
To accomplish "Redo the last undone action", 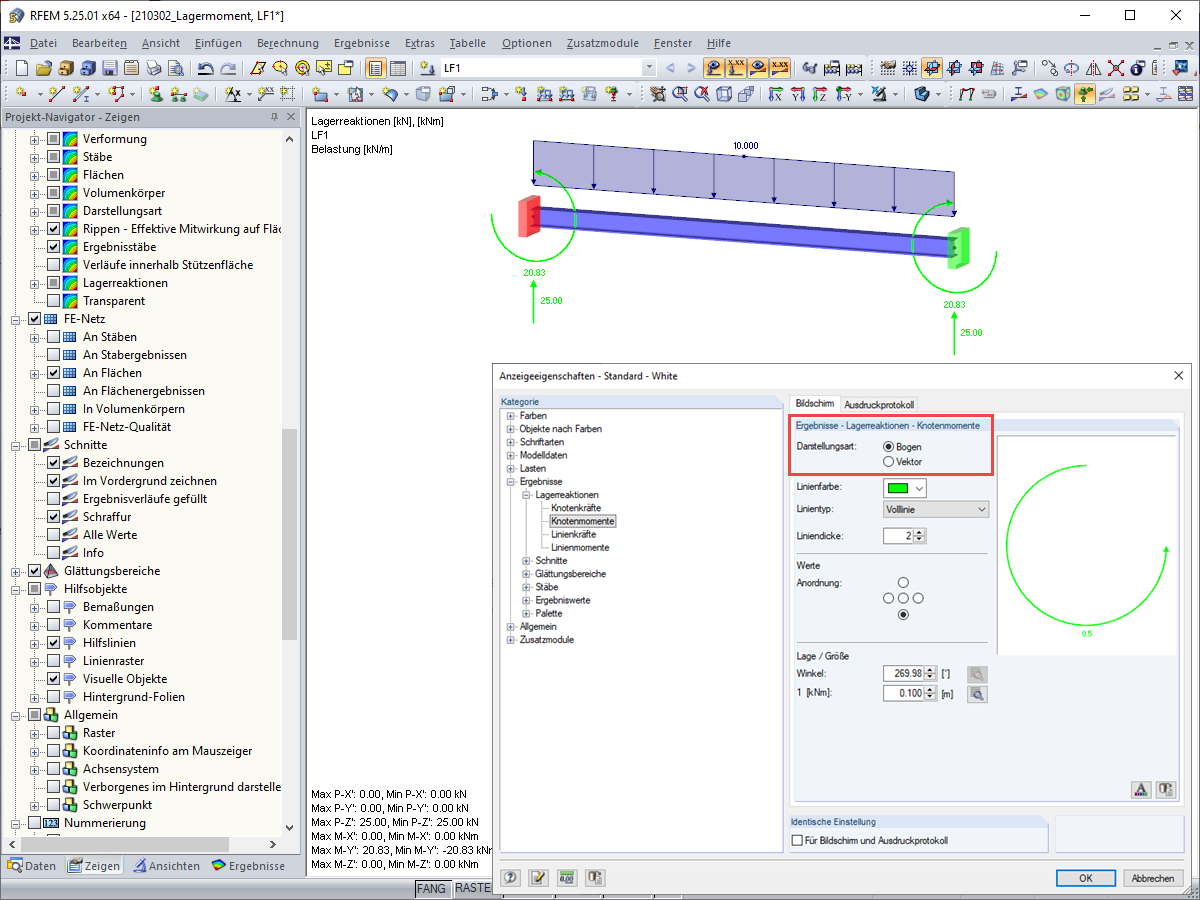I will click(229, 68).
